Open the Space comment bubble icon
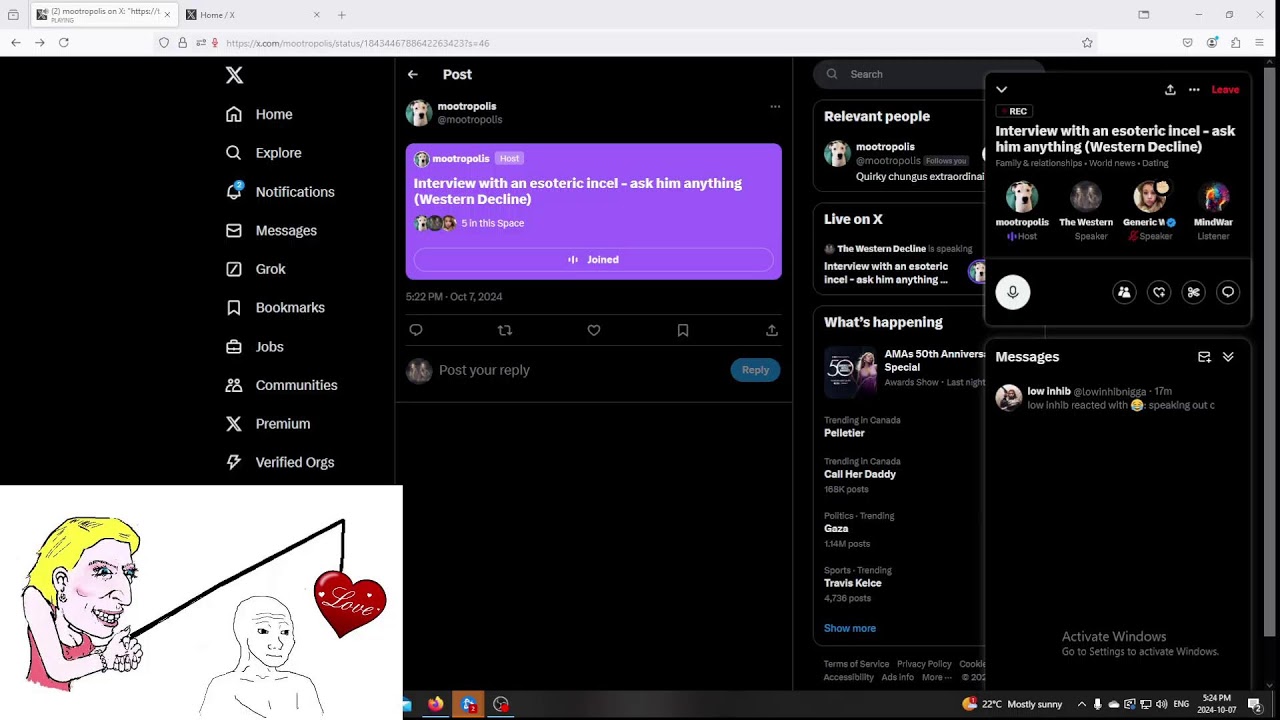The image size is (1280, 720). [x=1228, y=292]
